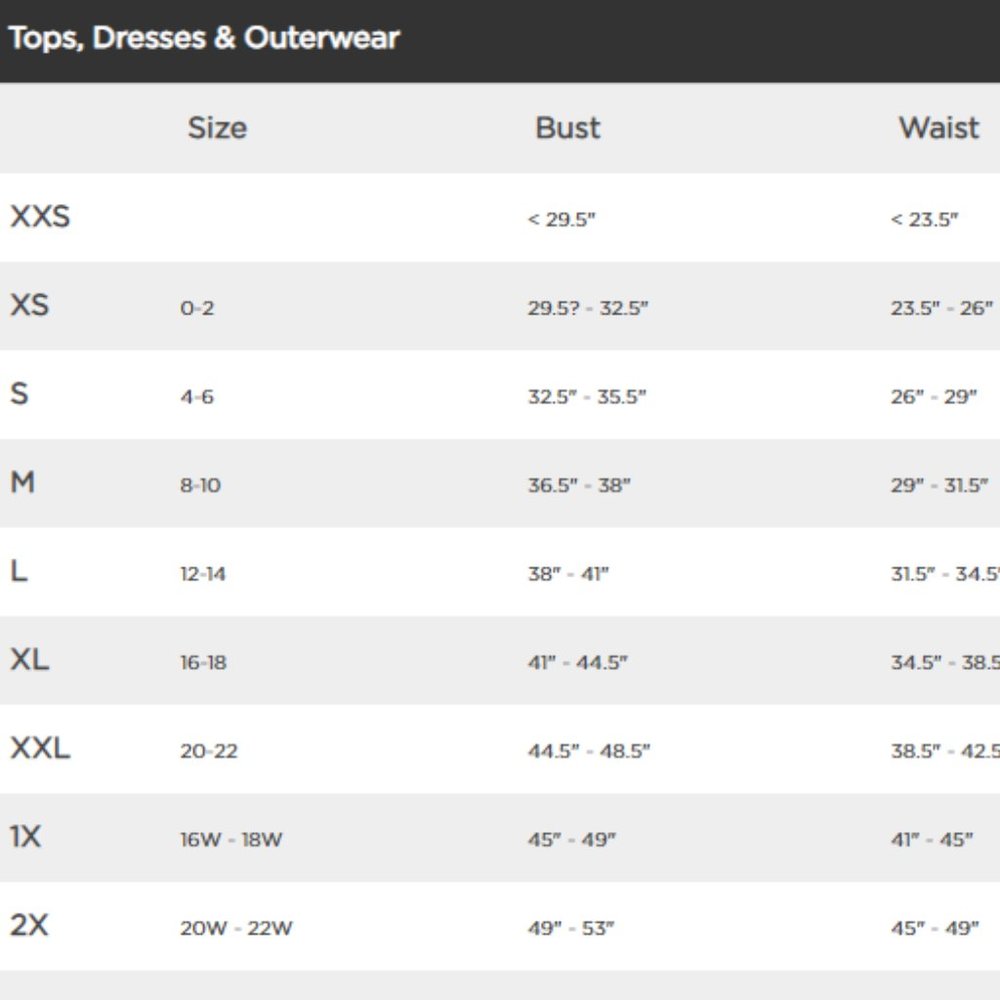
Task: Click the XL row label
Action: (29, 659)
